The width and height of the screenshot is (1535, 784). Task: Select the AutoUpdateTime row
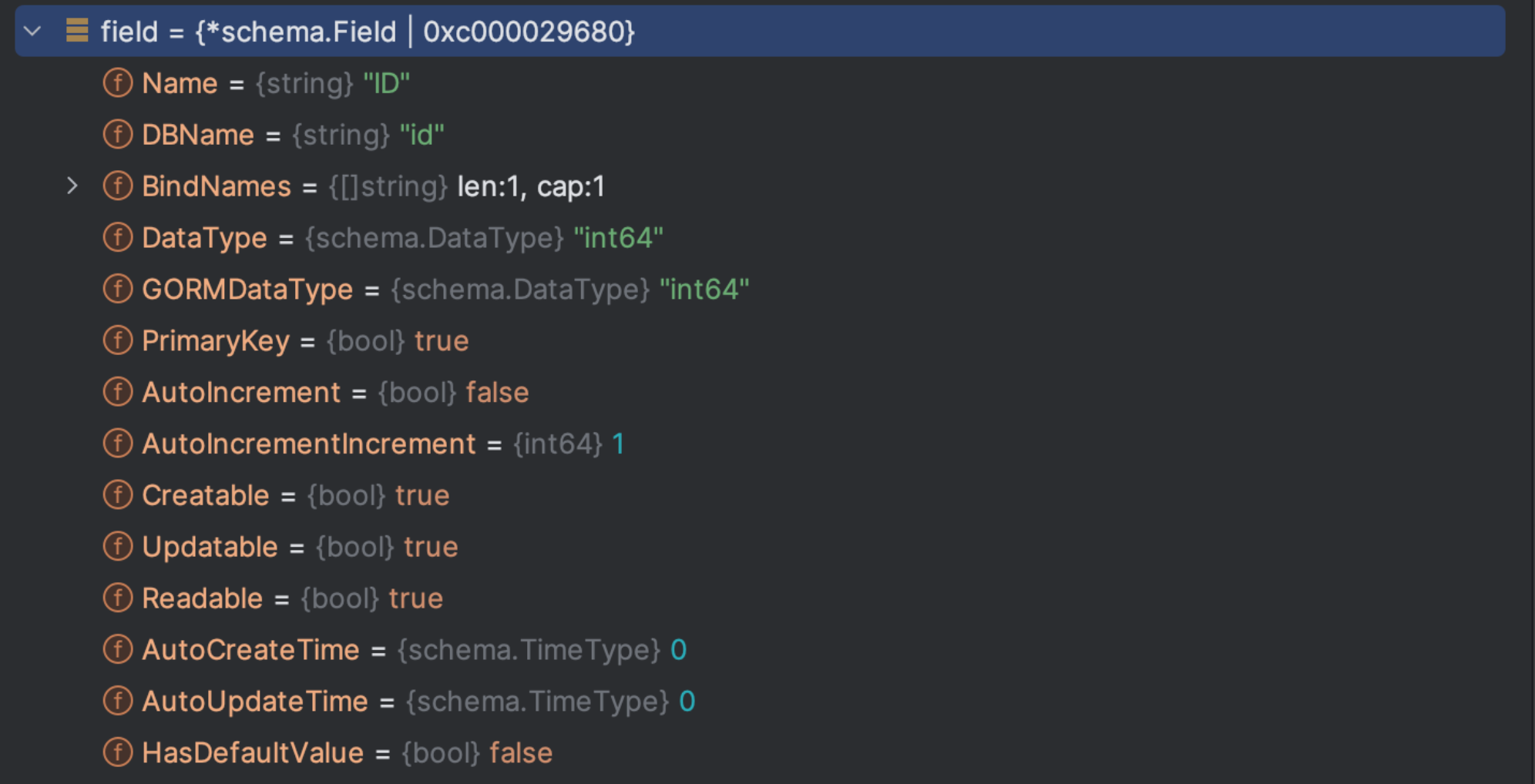(418, 702)
